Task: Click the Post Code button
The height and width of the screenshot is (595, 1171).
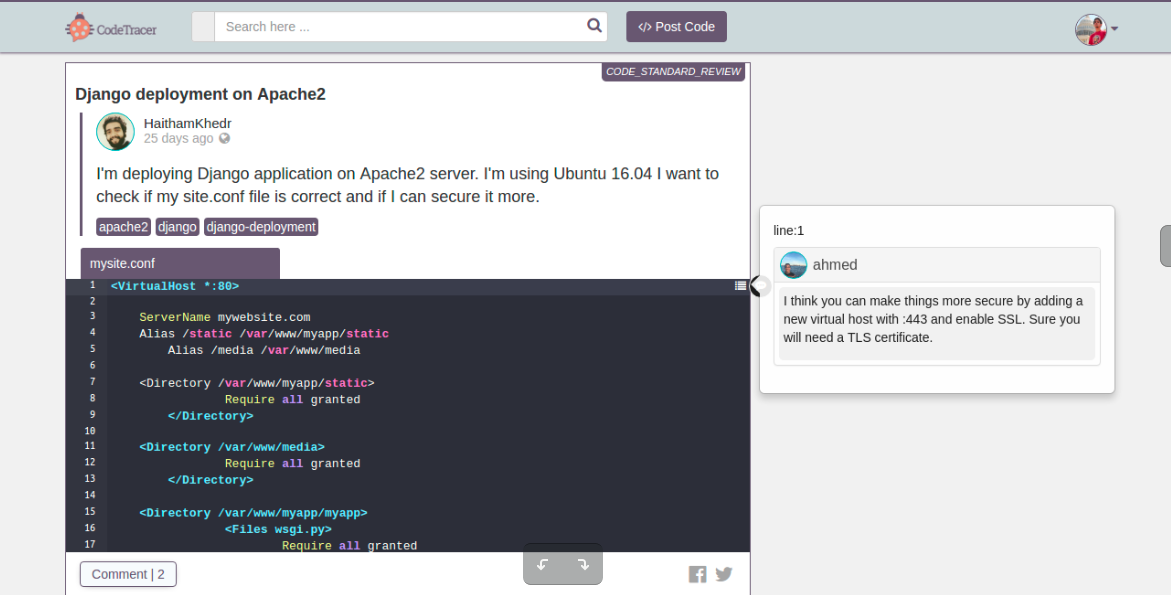Action: click(677, 27)
